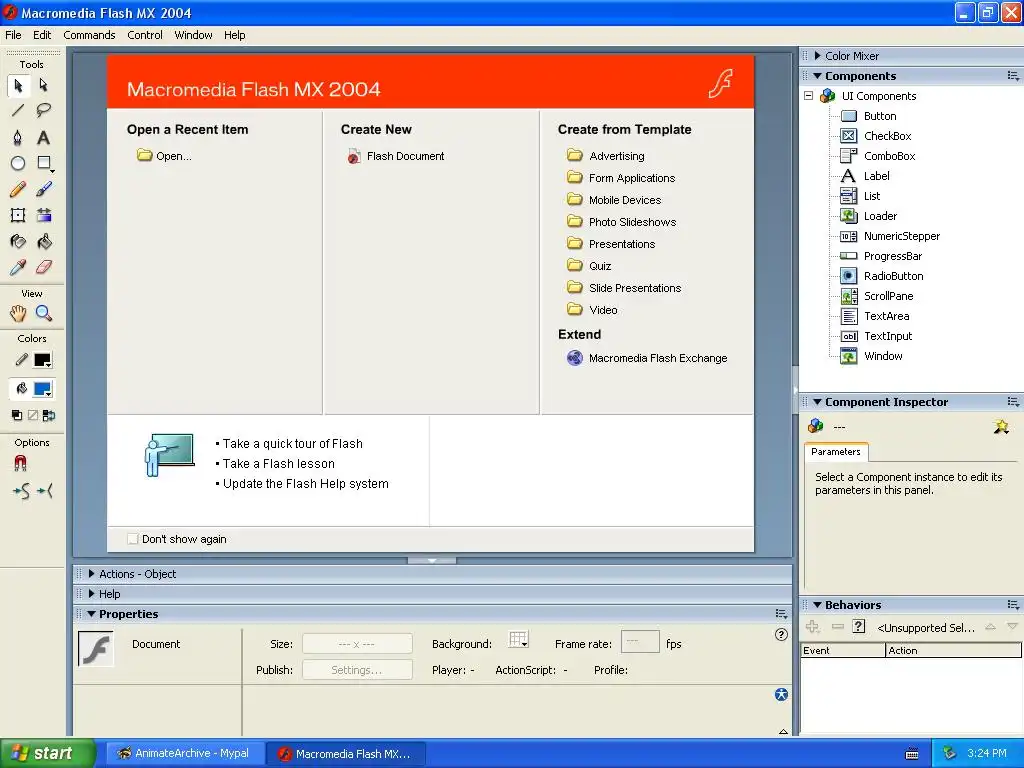Click the Swap Colors icon
Viewport: 1024px width, 768px height.
click(x=49, y=415)
